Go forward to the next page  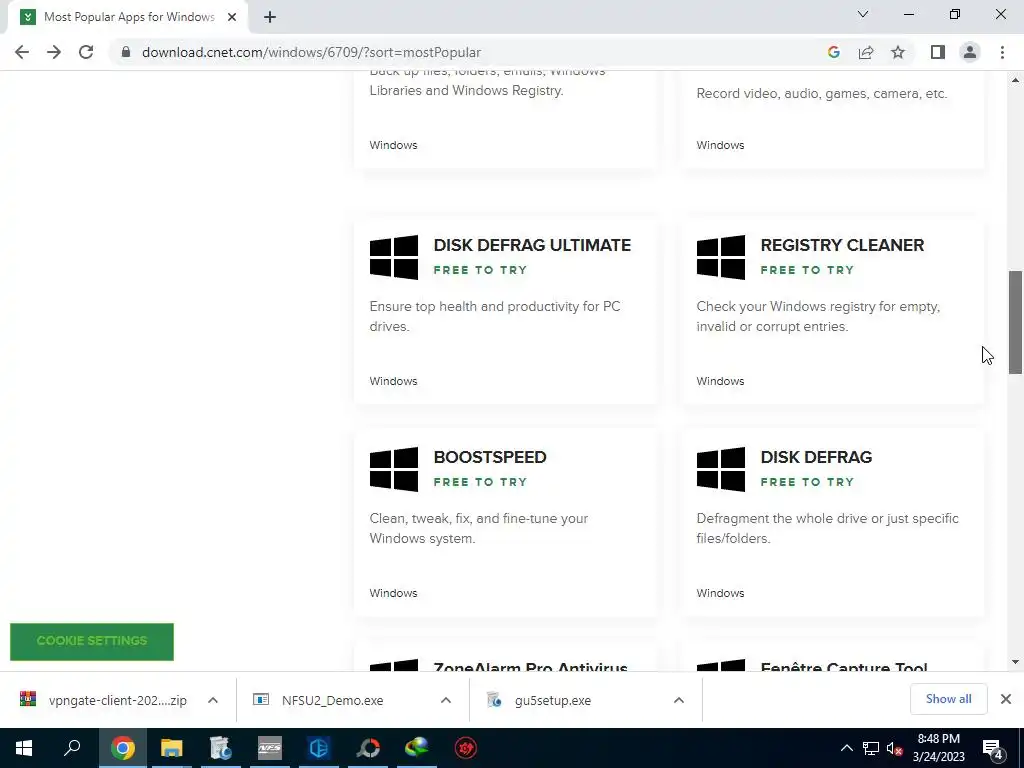[54, 52]
